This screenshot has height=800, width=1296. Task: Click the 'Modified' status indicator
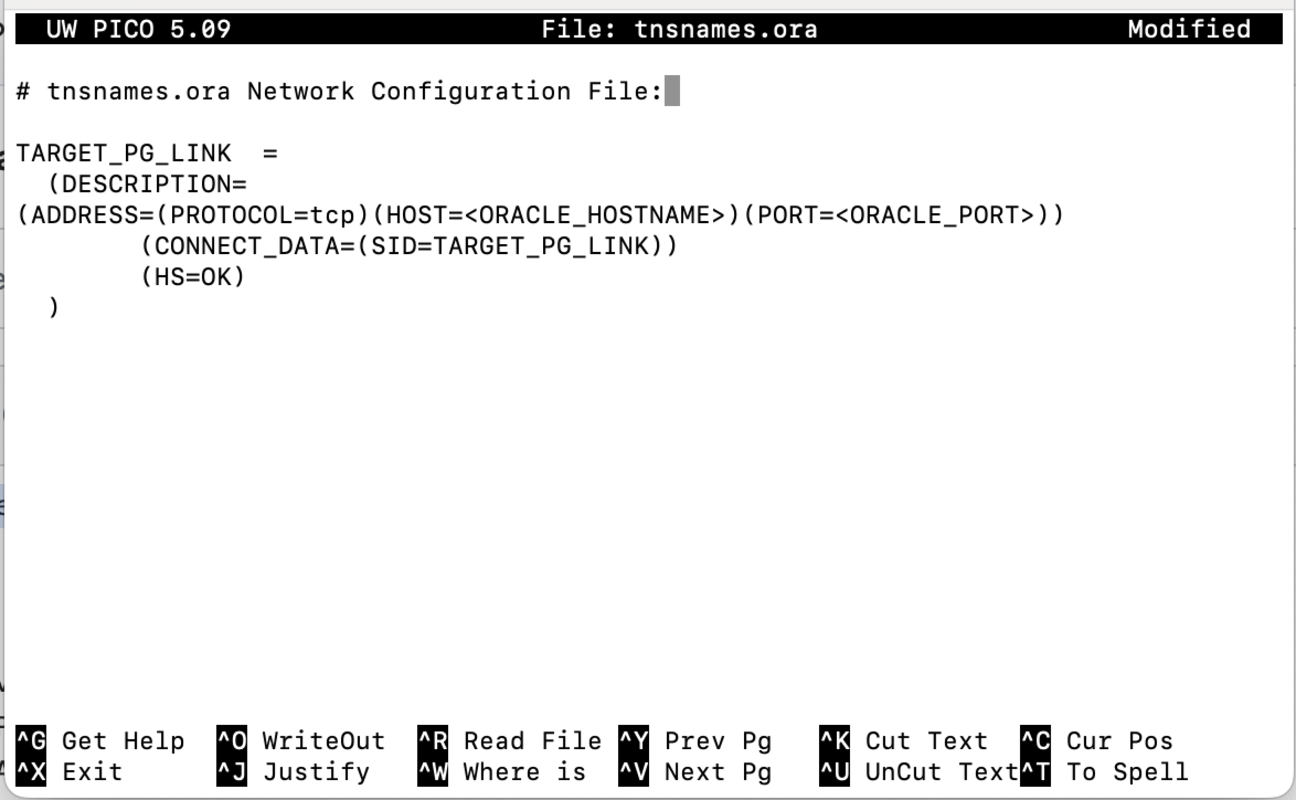[1189, 29]
